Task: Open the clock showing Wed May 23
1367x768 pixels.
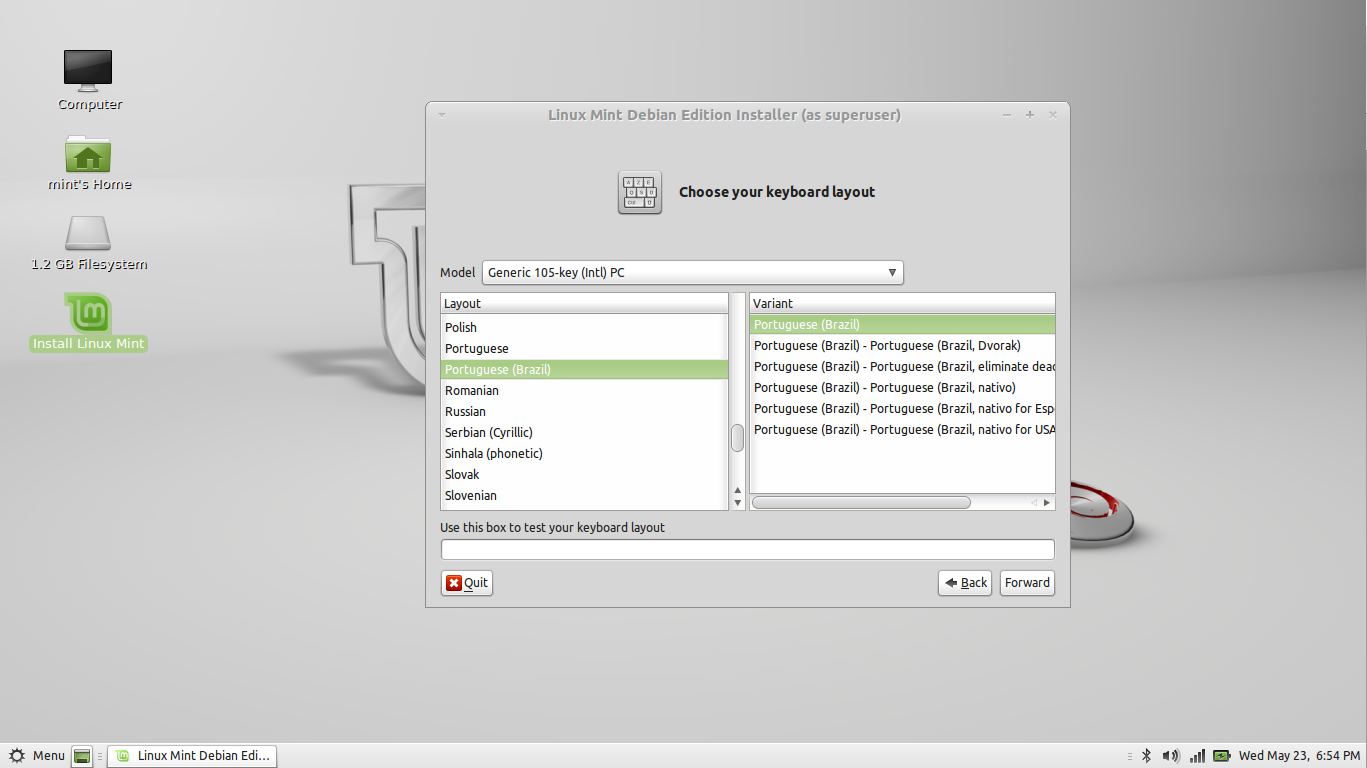Action: coord(1298,756)
